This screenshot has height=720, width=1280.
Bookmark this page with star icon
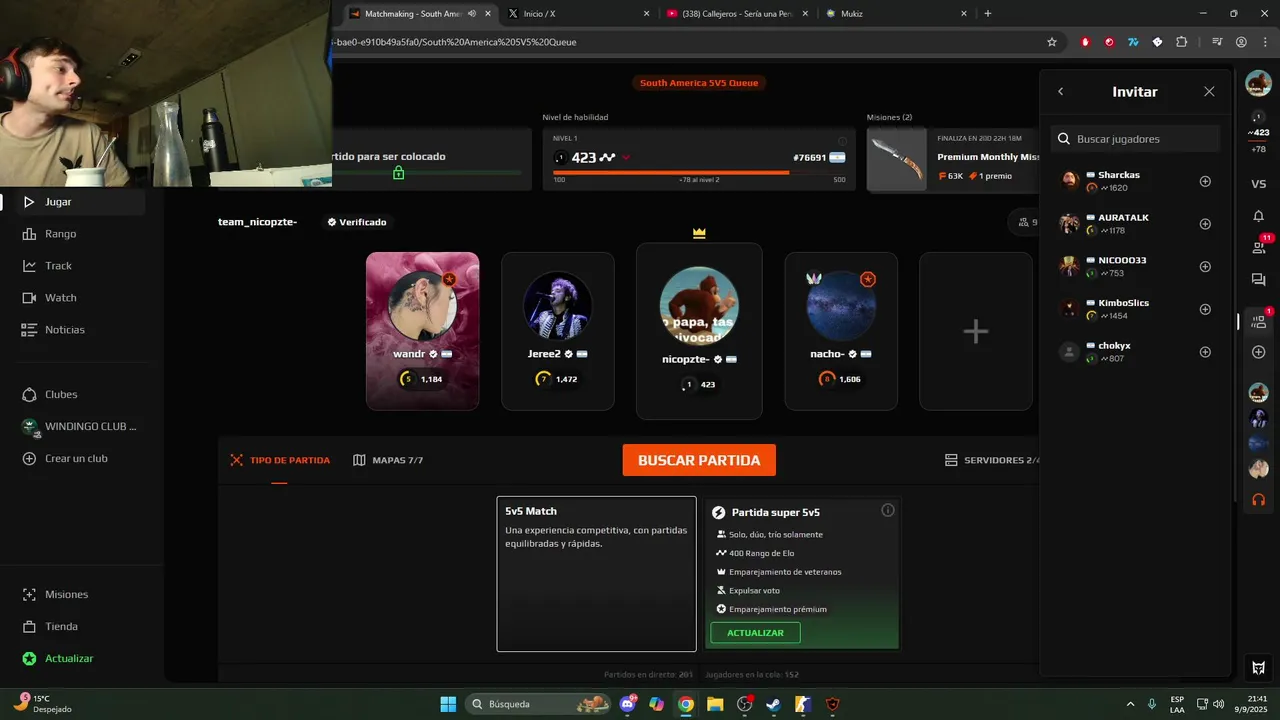1052,42
